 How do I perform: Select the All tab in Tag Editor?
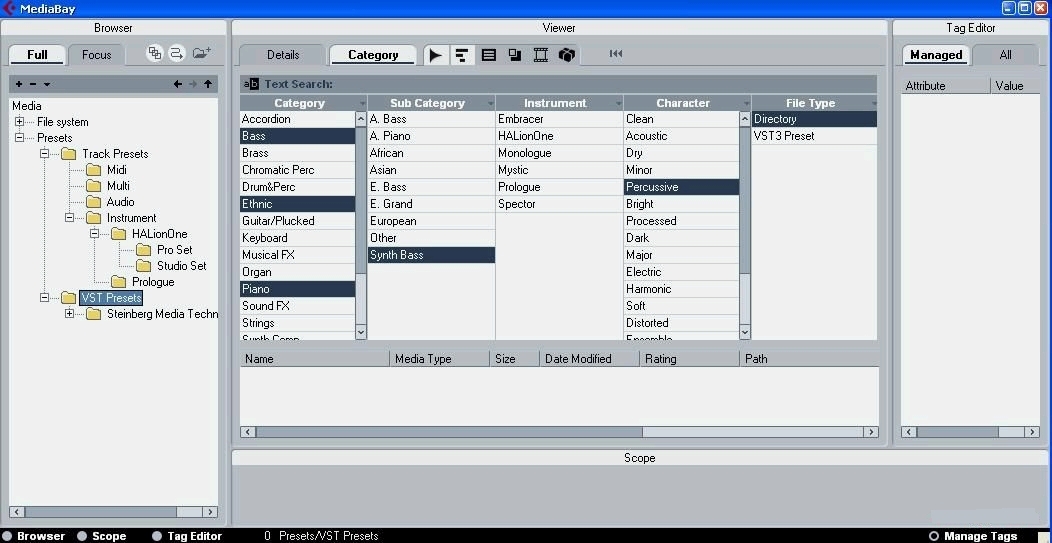(1005, 55)
